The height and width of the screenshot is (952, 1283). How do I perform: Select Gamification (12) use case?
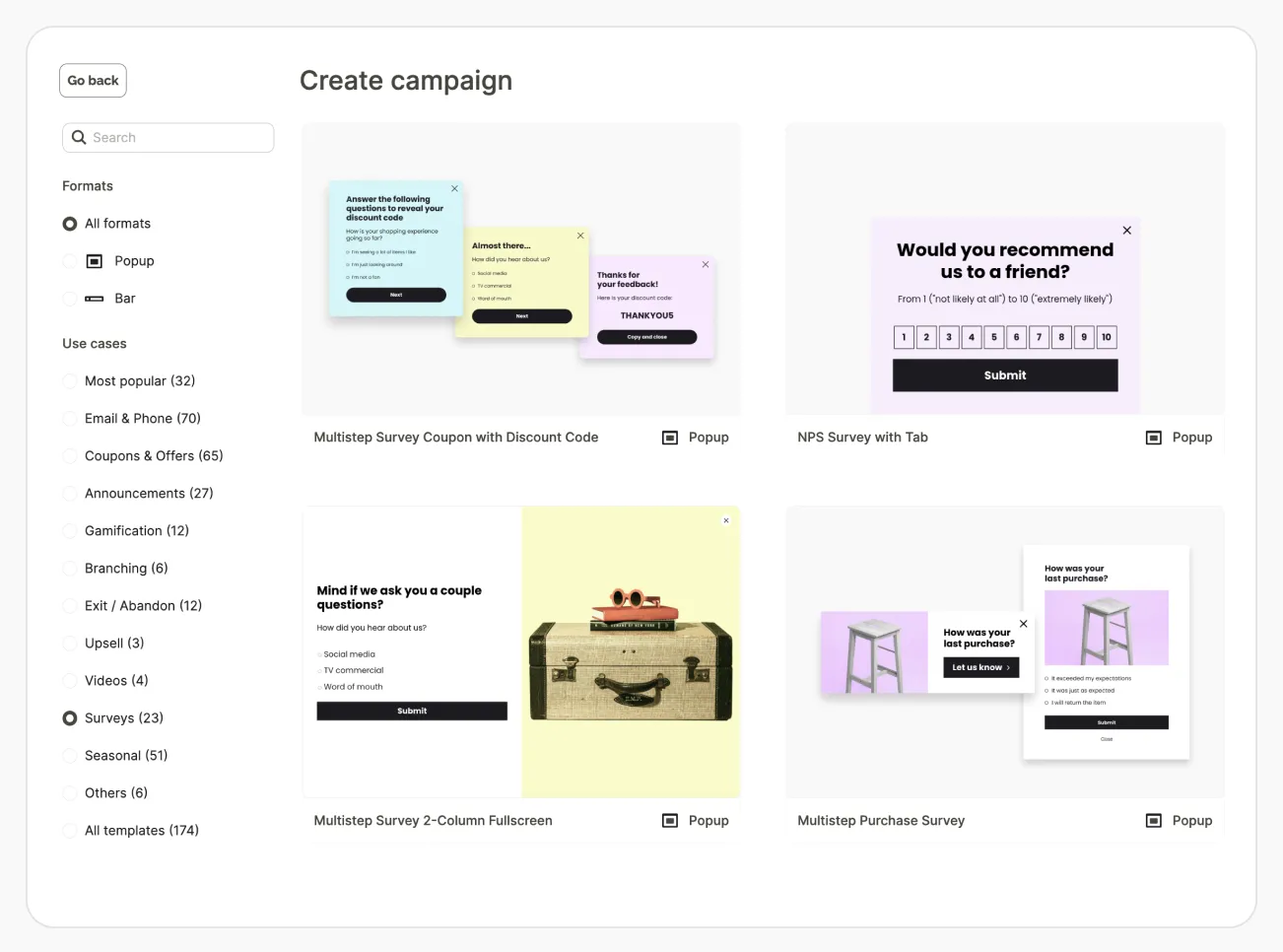[x=70, y=531]
